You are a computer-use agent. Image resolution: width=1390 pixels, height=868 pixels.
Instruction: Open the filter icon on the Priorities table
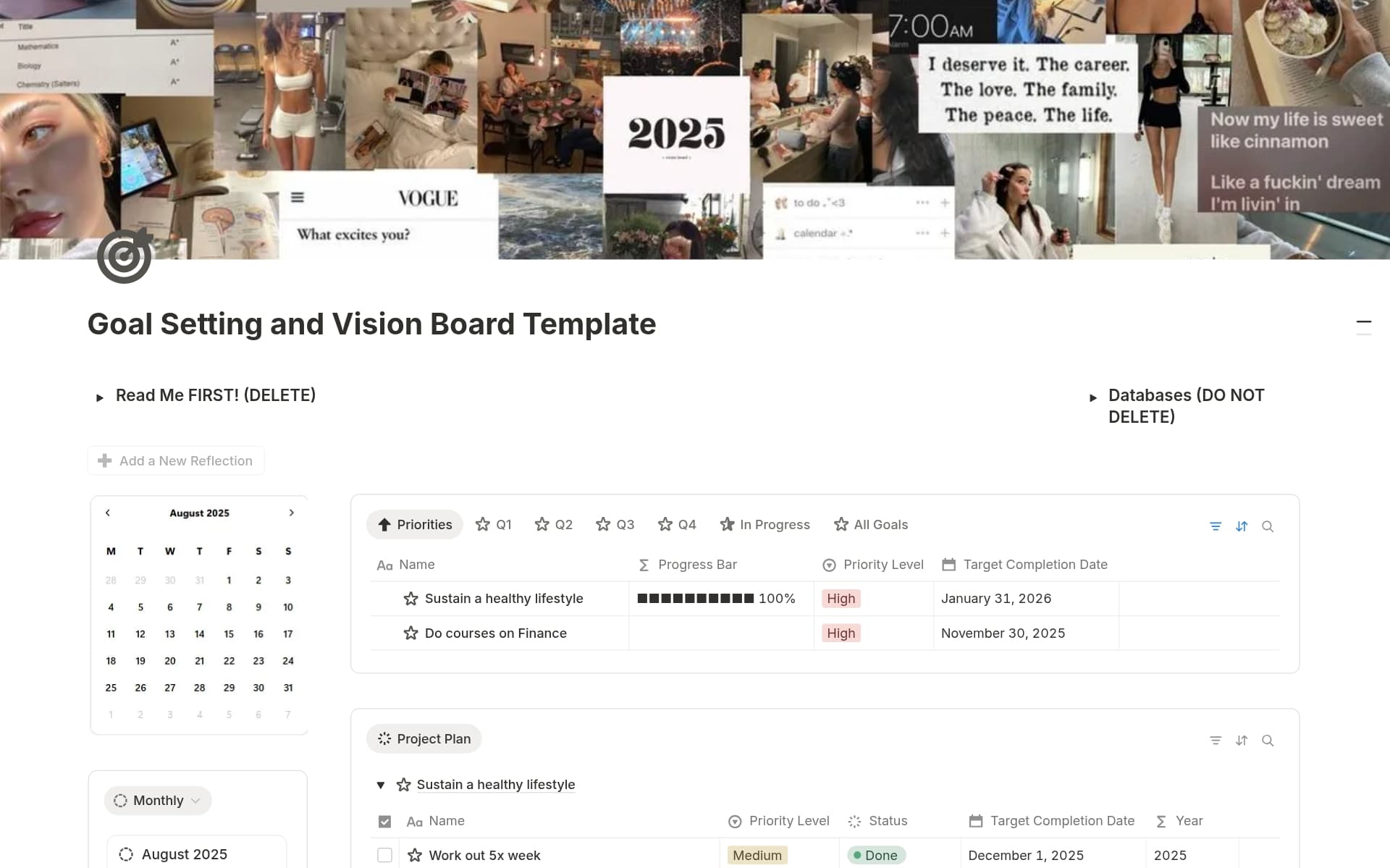point(1216,526)
